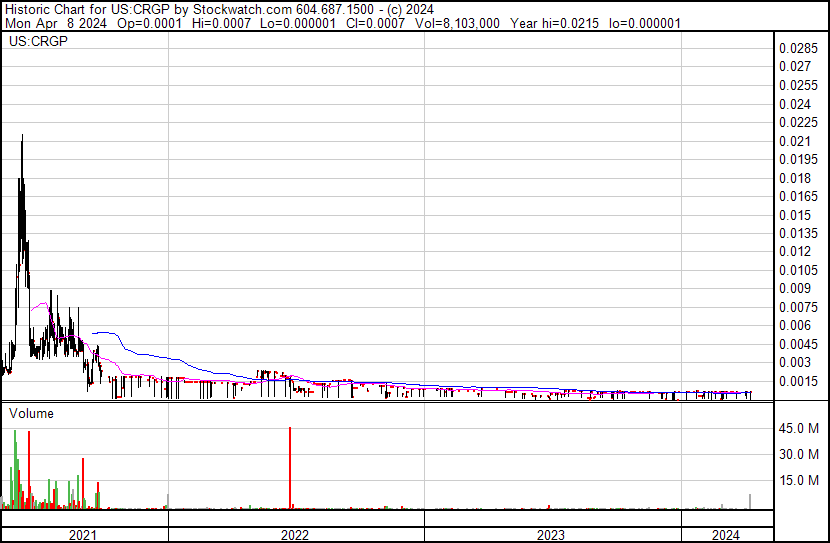Select the 2024 year label on timeline

coord(727,535)
